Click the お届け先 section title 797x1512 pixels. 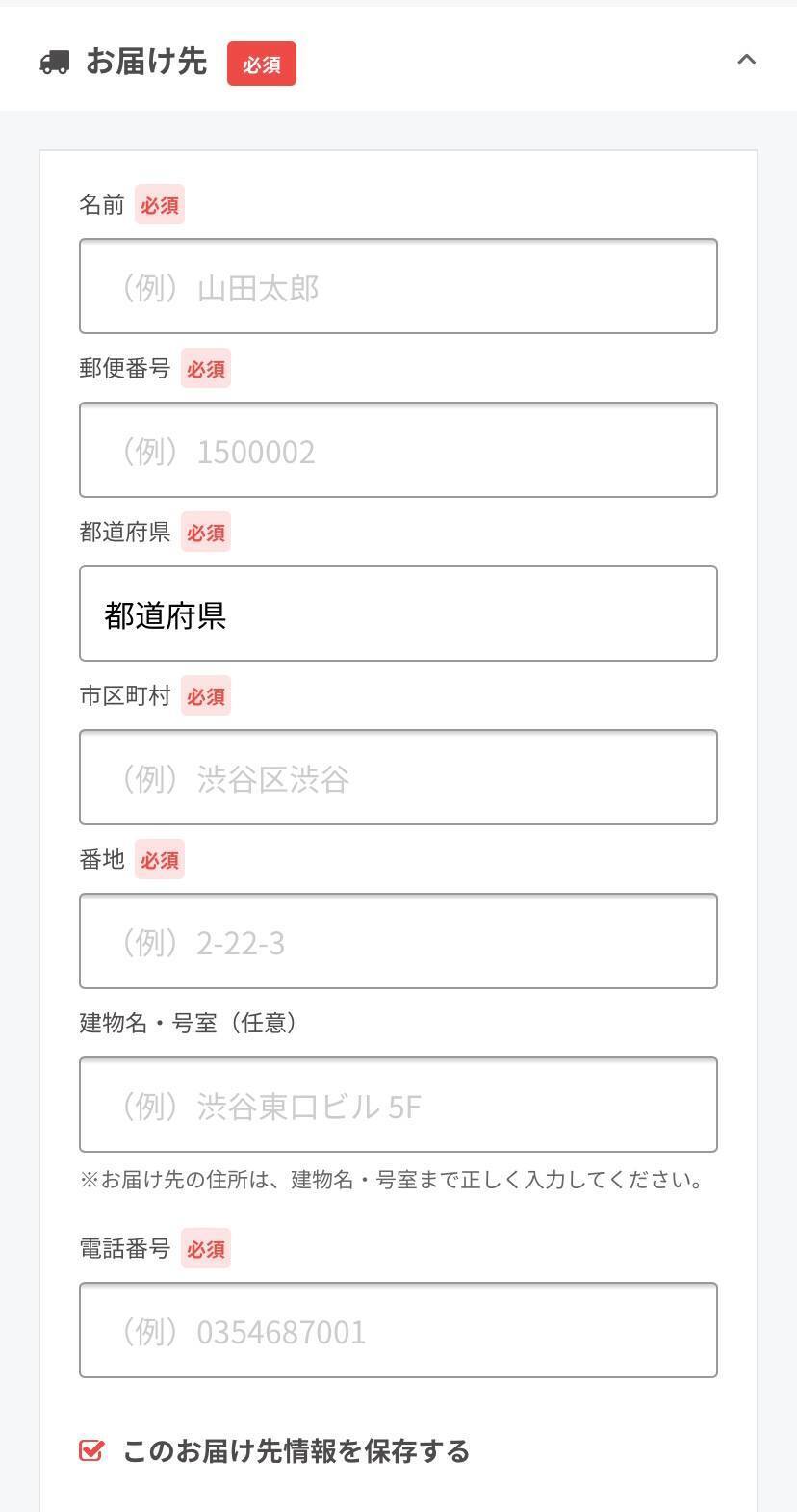146,62
